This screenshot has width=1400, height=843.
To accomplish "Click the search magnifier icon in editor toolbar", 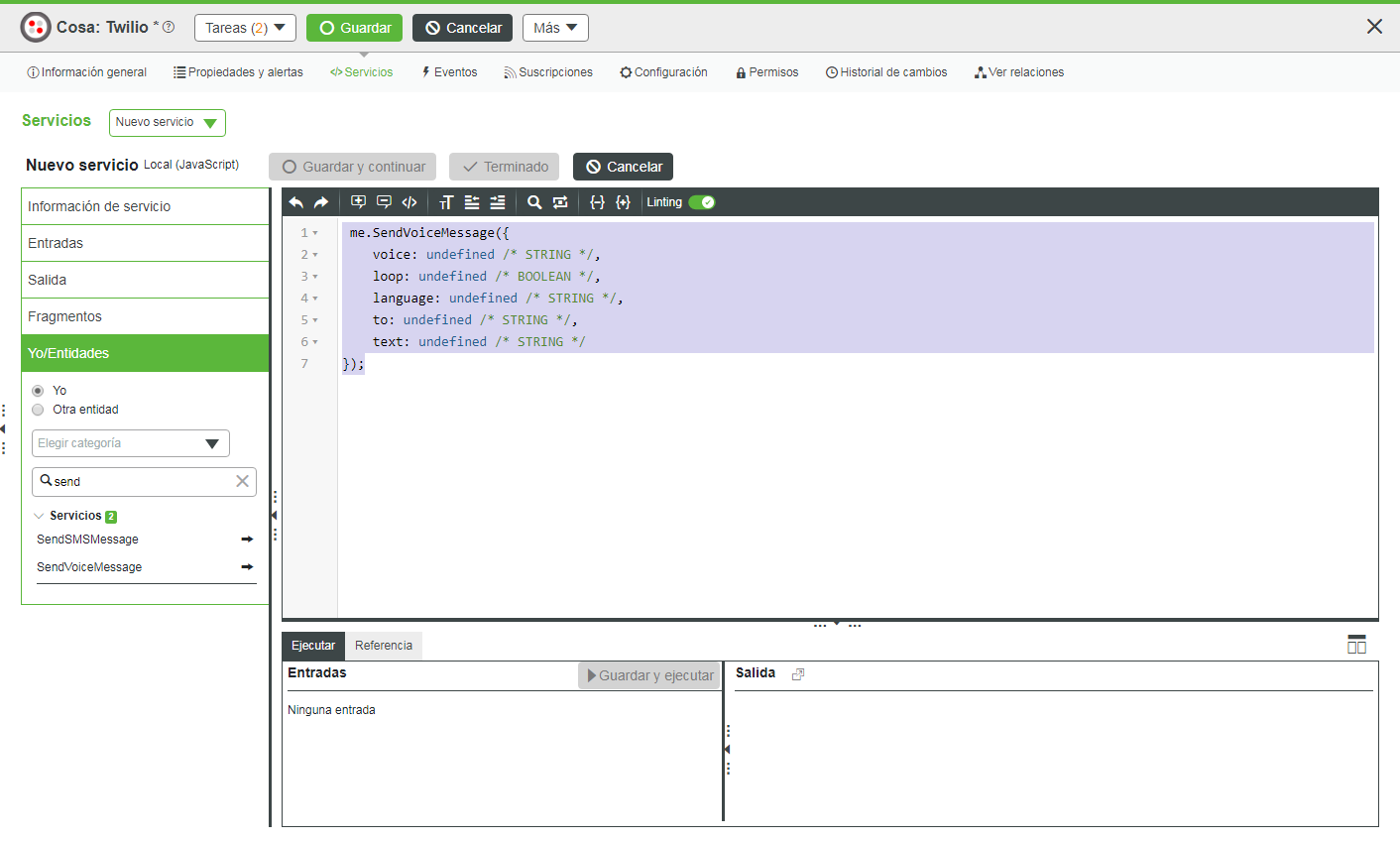I will tap(534, 202).
